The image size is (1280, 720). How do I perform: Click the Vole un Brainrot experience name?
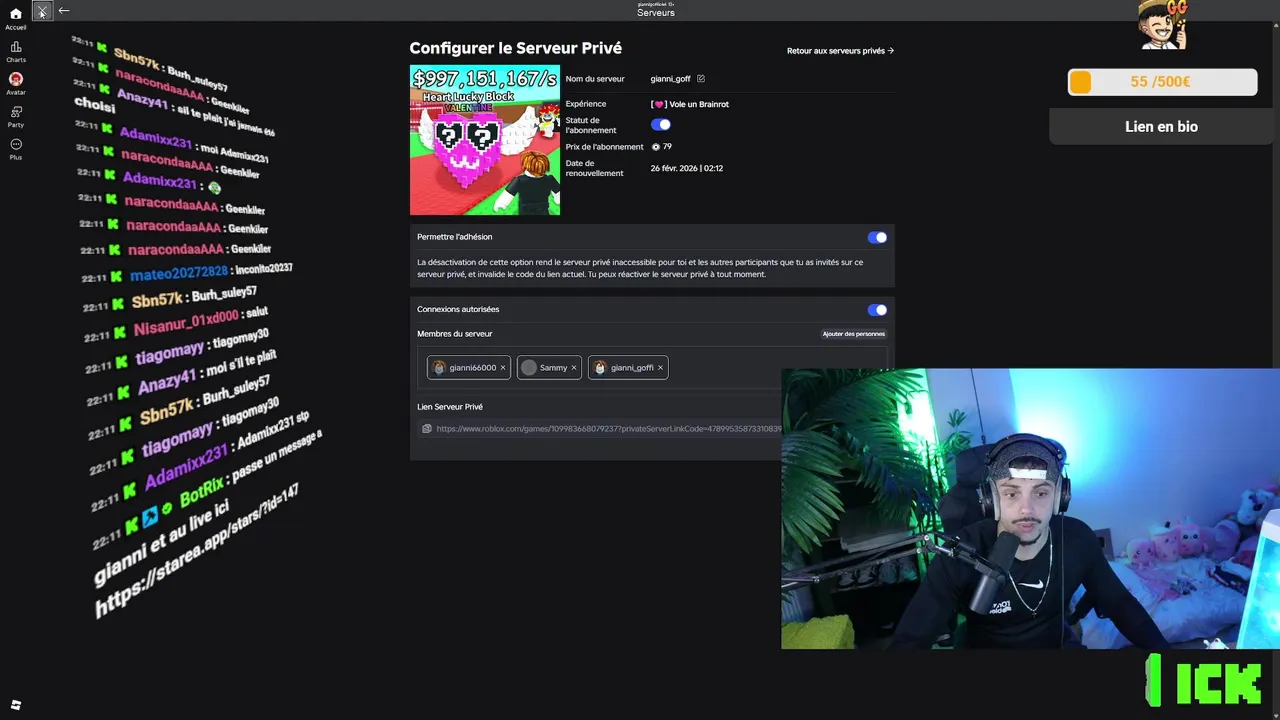(x=690, y=104)
